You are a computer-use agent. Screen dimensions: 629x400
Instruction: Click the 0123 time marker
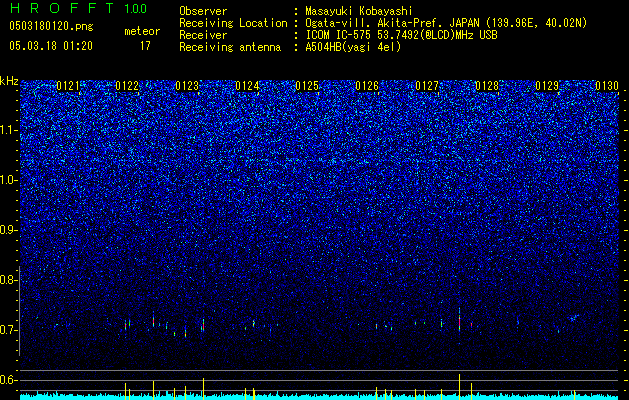(x=187, y=86)
